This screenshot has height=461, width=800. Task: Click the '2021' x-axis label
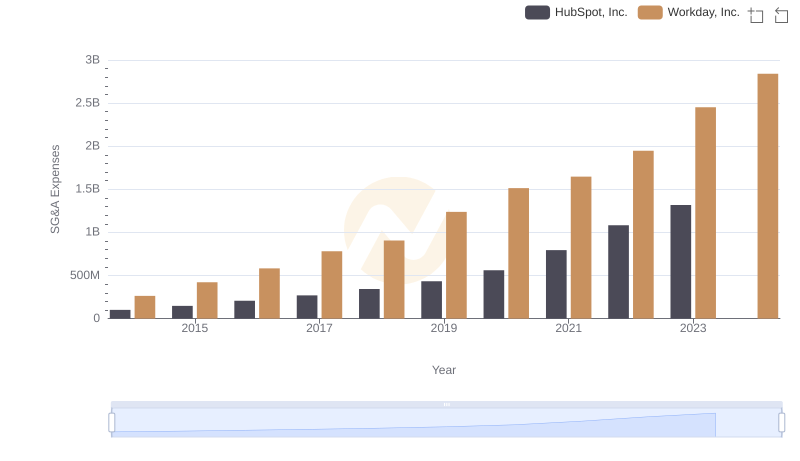coord(568,328)
